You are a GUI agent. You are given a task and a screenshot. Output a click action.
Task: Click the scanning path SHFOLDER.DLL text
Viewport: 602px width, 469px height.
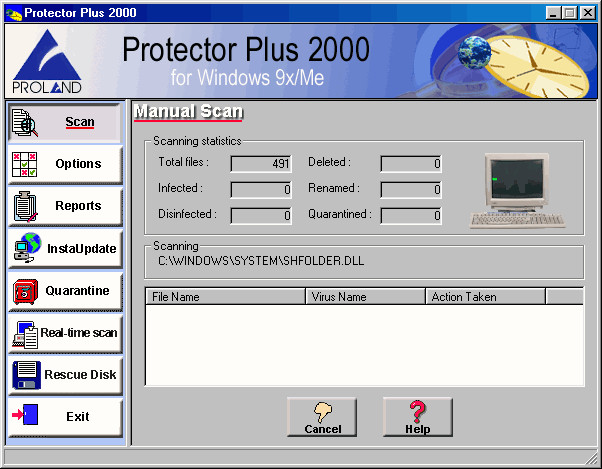pyautogui.click(x=261, y=261)
